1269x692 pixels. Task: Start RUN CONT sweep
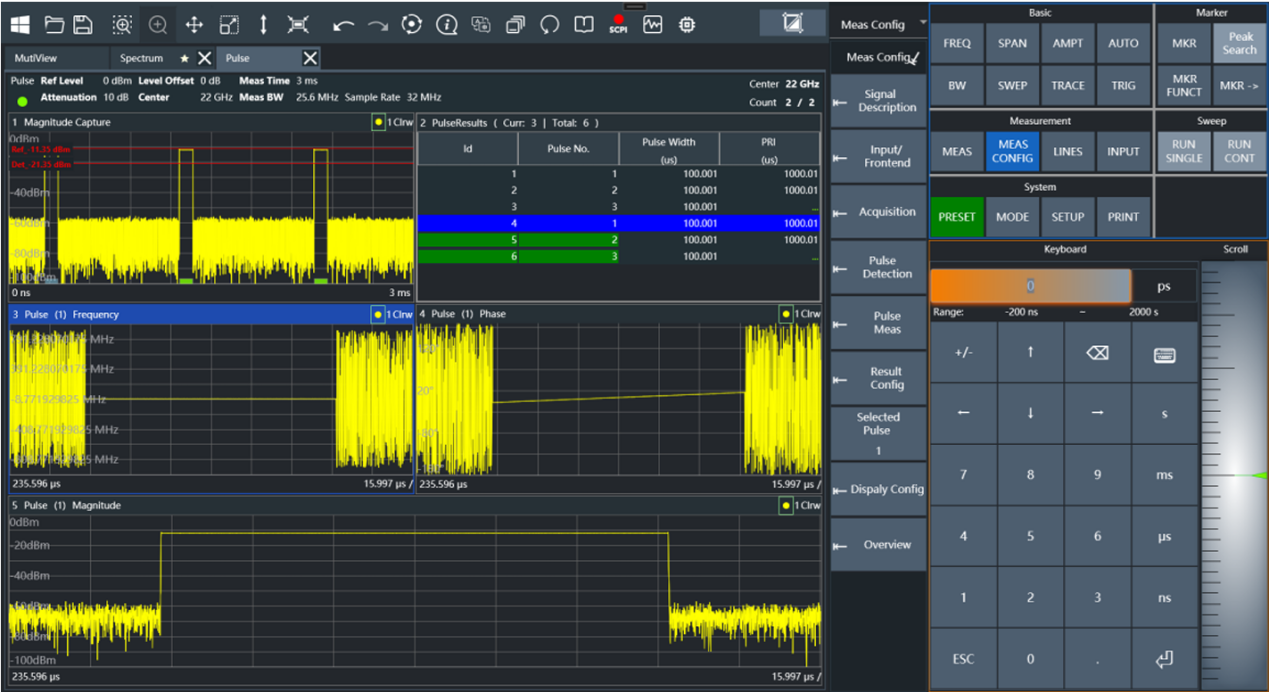(x=1239, y=151)
